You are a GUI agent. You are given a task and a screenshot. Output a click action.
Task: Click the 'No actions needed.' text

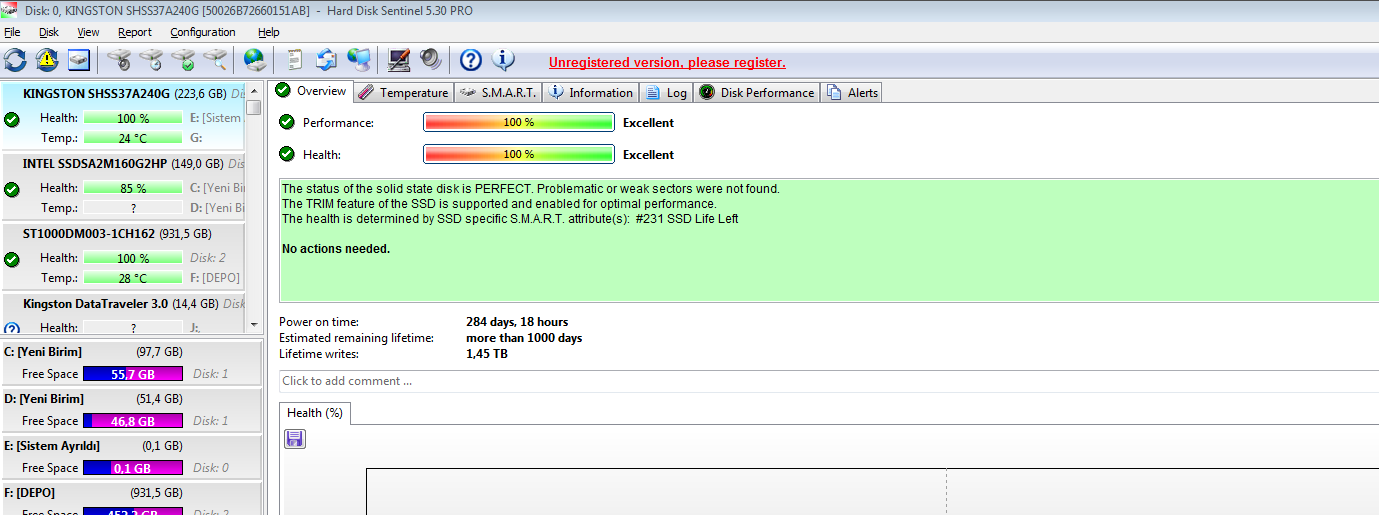pyautogui.click(x=336, y=249)
